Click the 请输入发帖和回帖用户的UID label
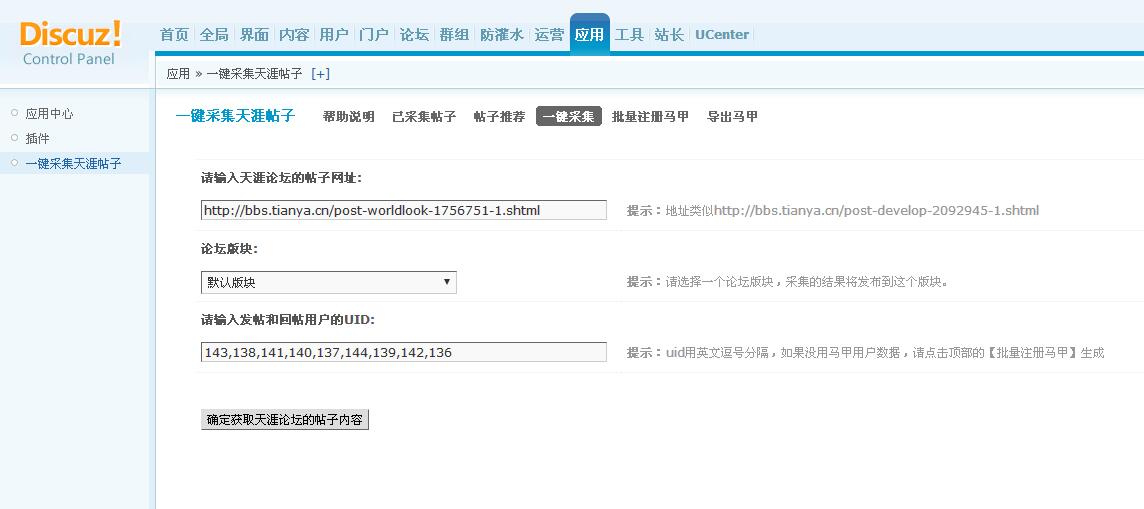Screen dimensions: 1144x509 click(287, 319)
